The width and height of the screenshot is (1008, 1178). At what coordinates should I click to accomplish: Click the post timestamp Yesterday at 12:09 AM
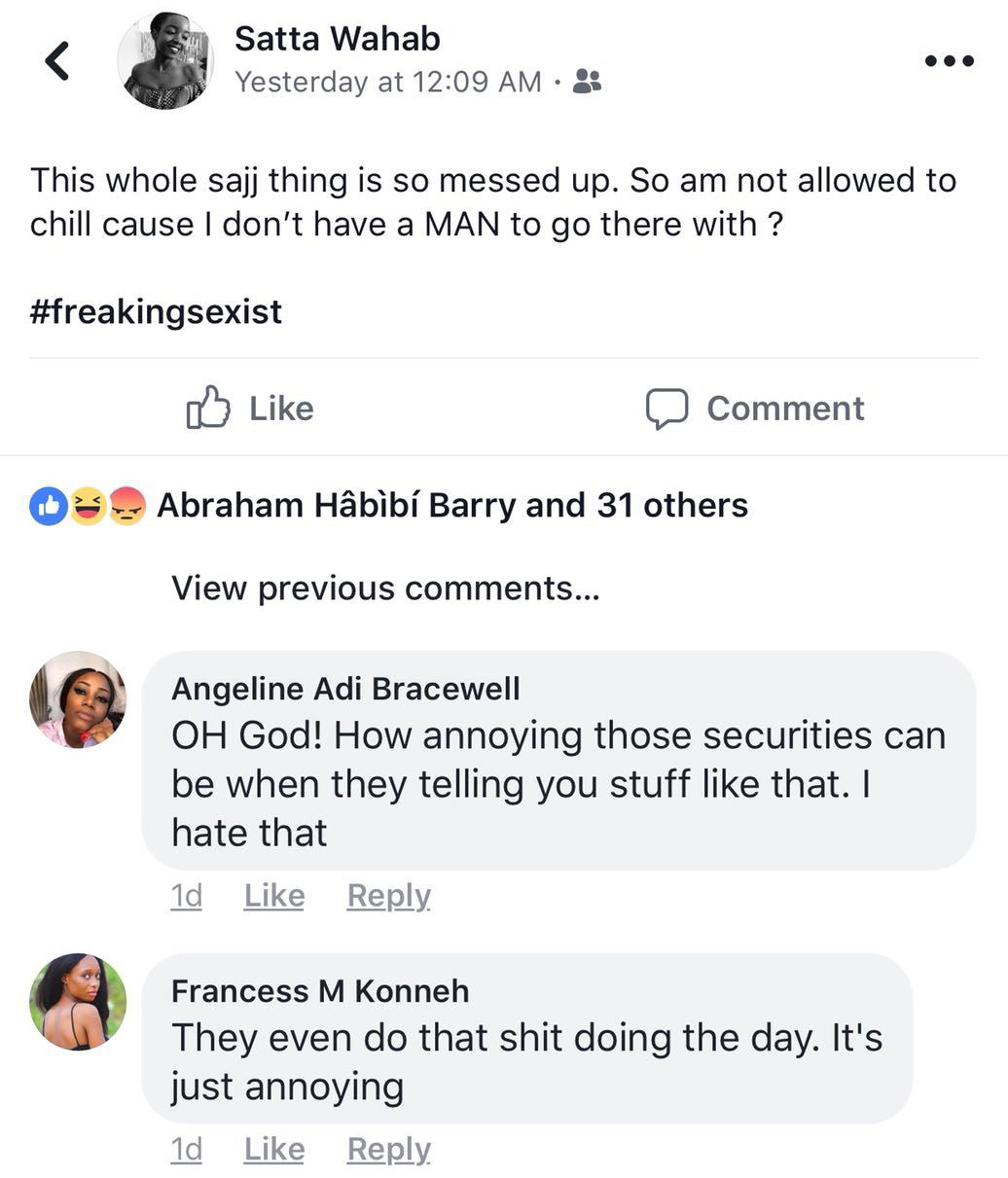(x=388, y=82)
